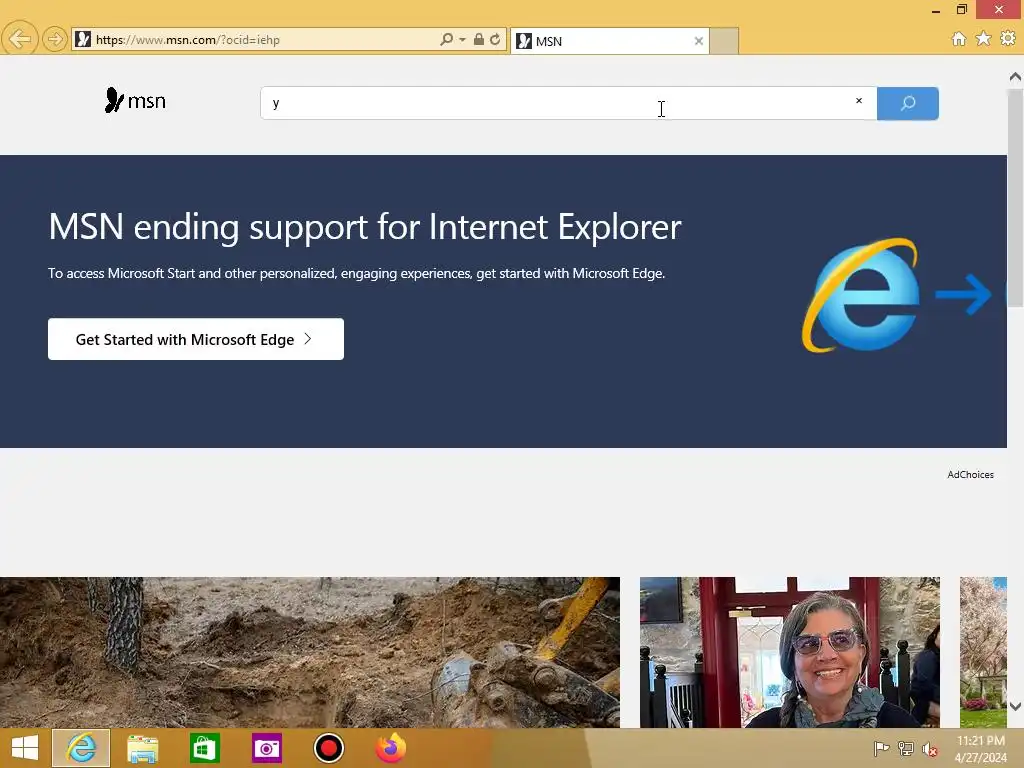Viewport: 1024px width, 768px height.
Task: Open Action Center flag tray icon
Action: pos(881,748)
